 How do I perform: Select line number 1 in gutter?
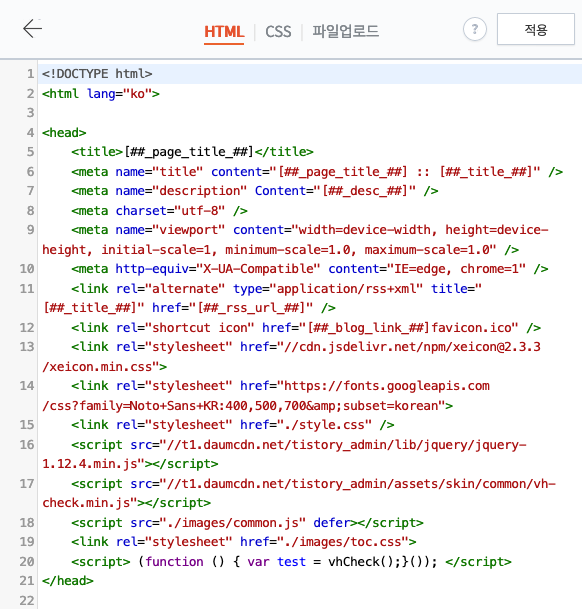tap(30, 73)
